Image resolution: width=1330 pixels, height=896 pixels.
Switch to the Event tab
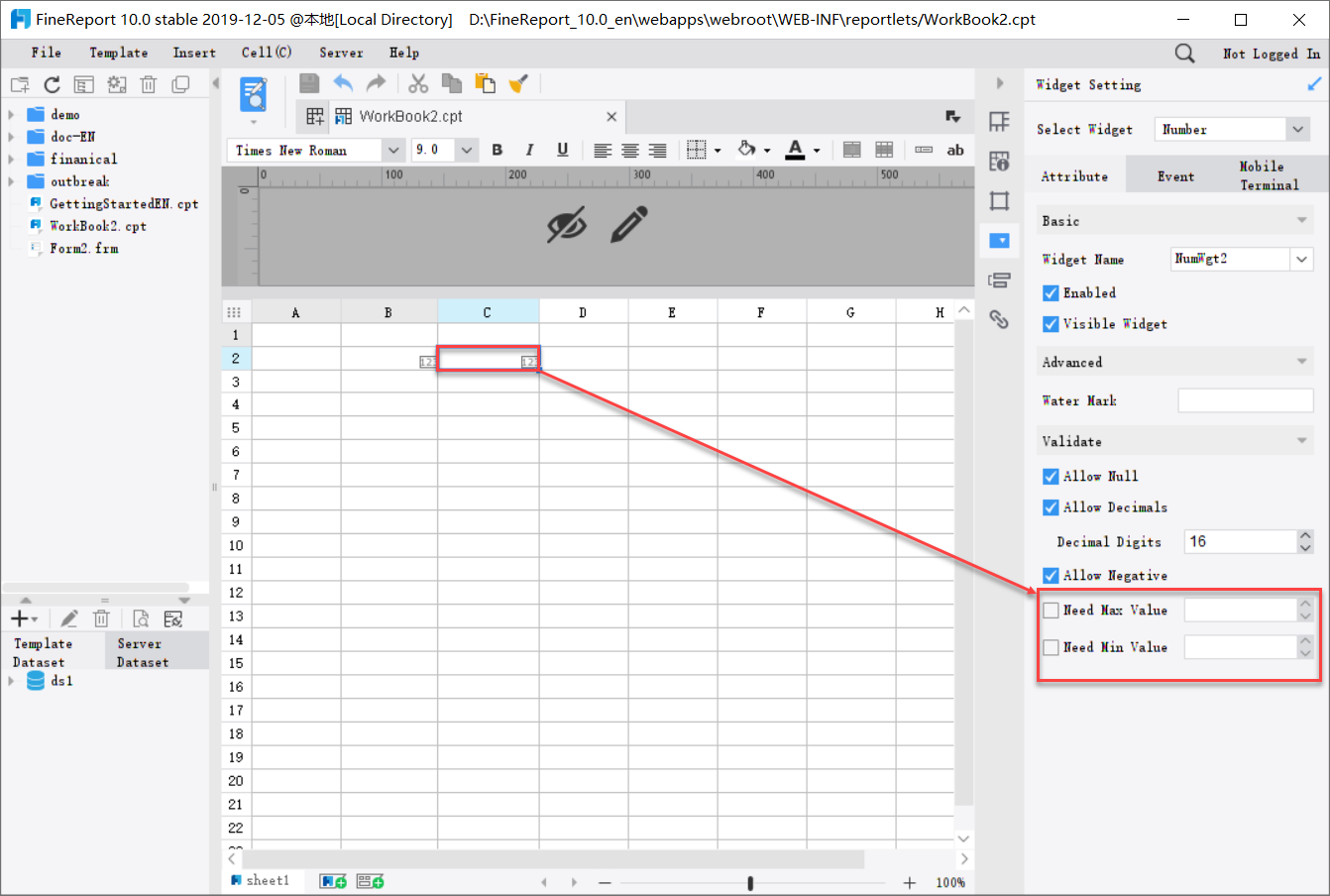coord(1175,175)
